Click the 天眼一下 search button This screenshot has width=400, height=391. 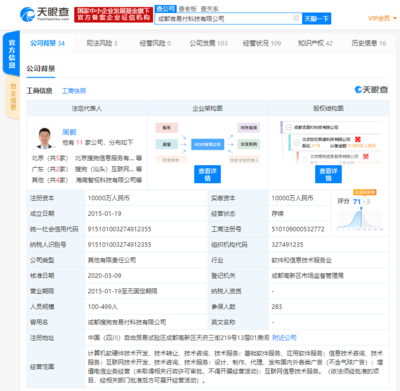(316, 19)
